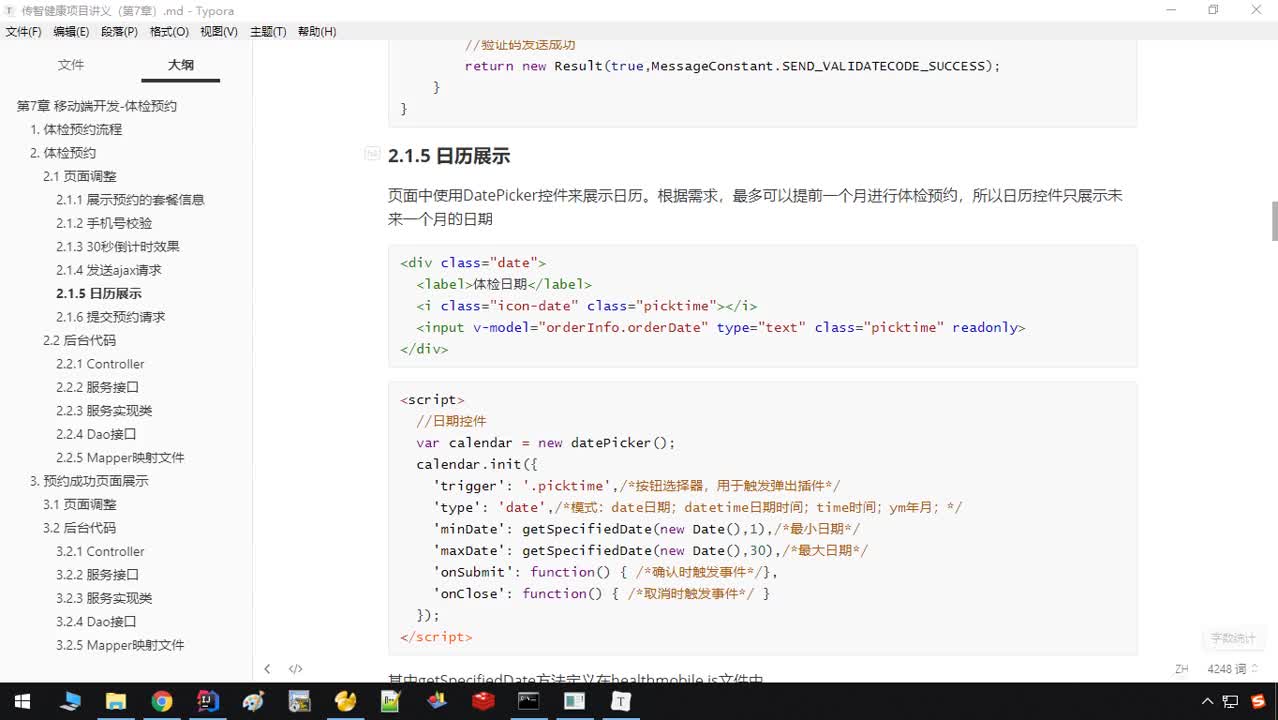This screenshot has height=720, width=1278.
Task: Click the ZH spell-check language indicator
Action: 1182,669
